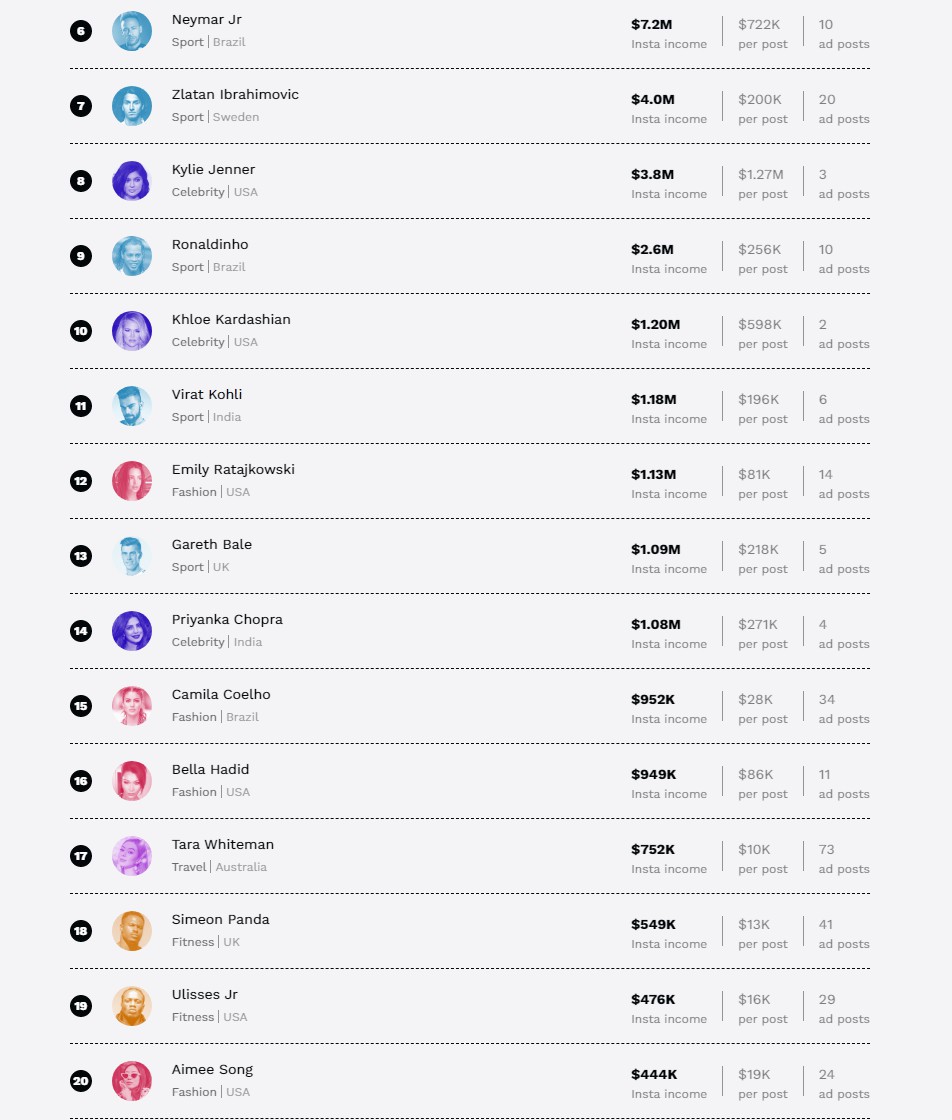Viewport: 952px width, 1120px height.
Task: Open Virat Kohli's name link
Action: (206, 394)
